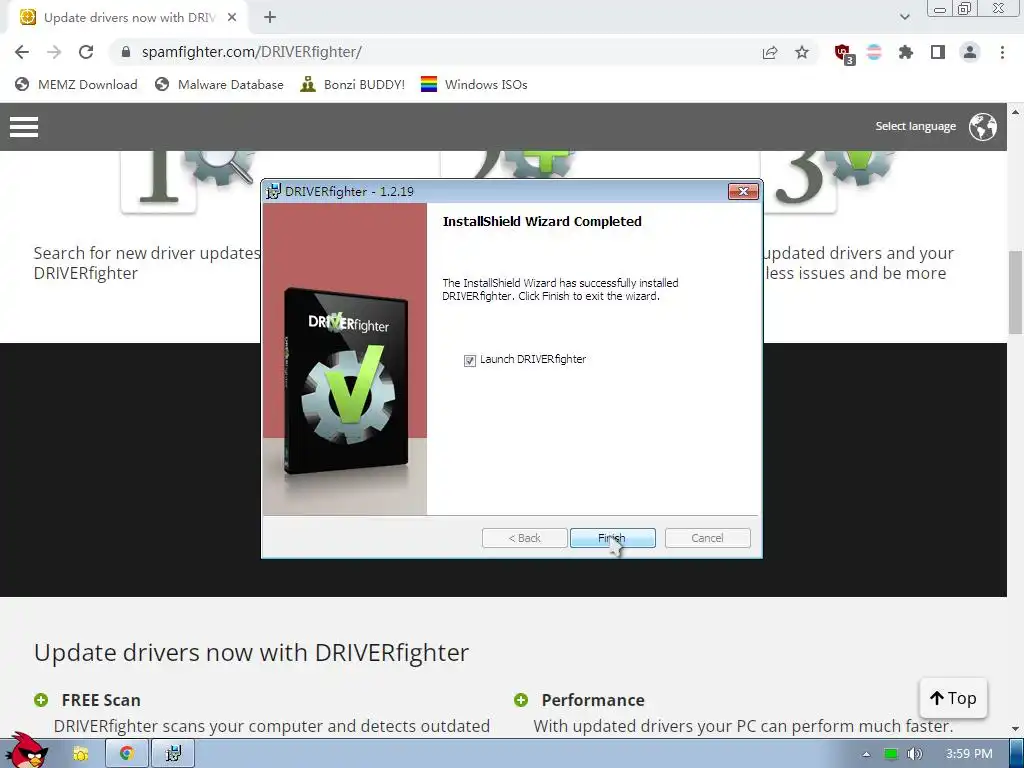Click the green network tray icon
The width and height of the screenshot is (1024, 768).
point(891,754)
